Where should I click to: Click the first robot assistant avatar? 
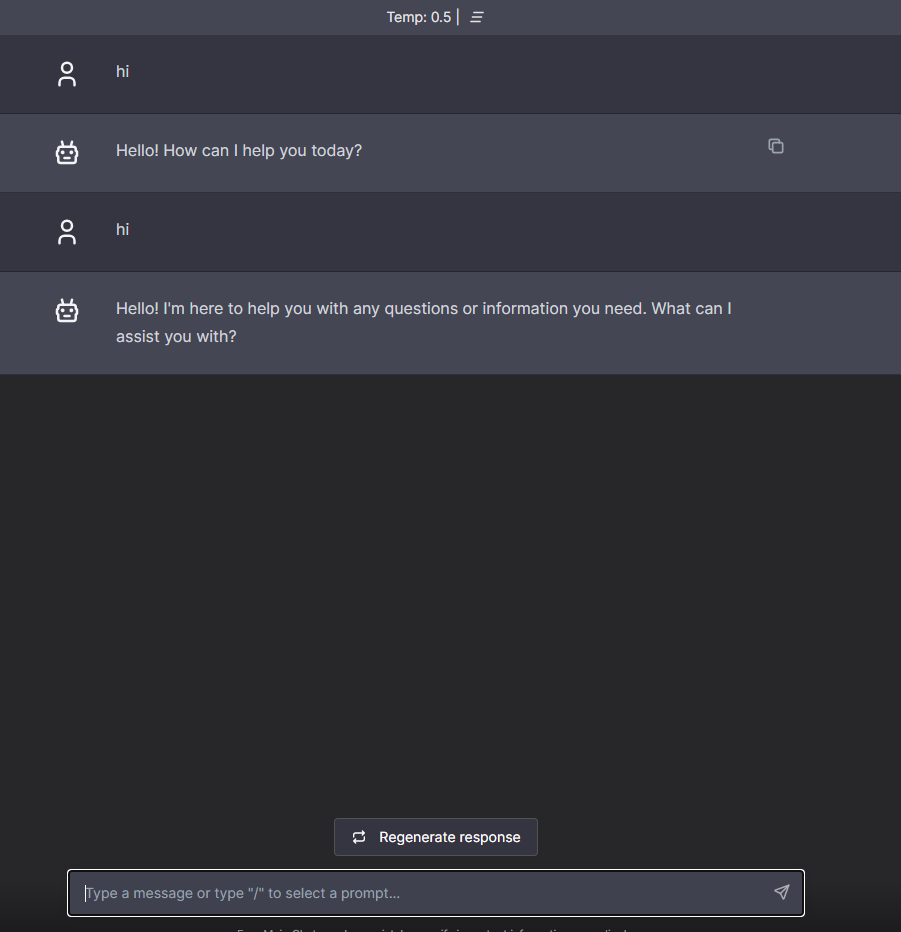pos(67,153)
